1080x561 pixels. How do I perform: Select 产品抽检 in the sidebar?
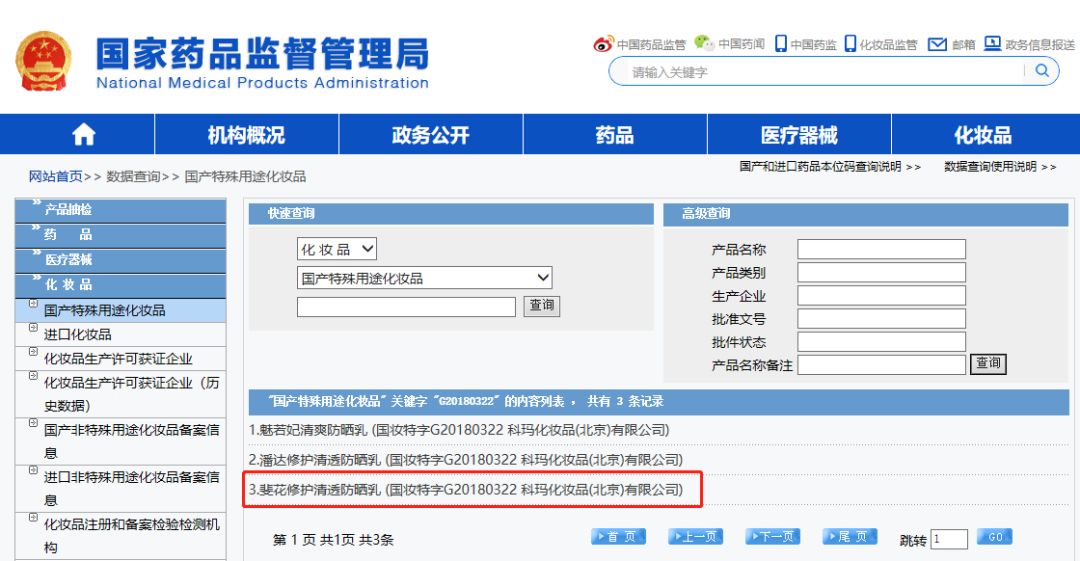tap(121, 210)
